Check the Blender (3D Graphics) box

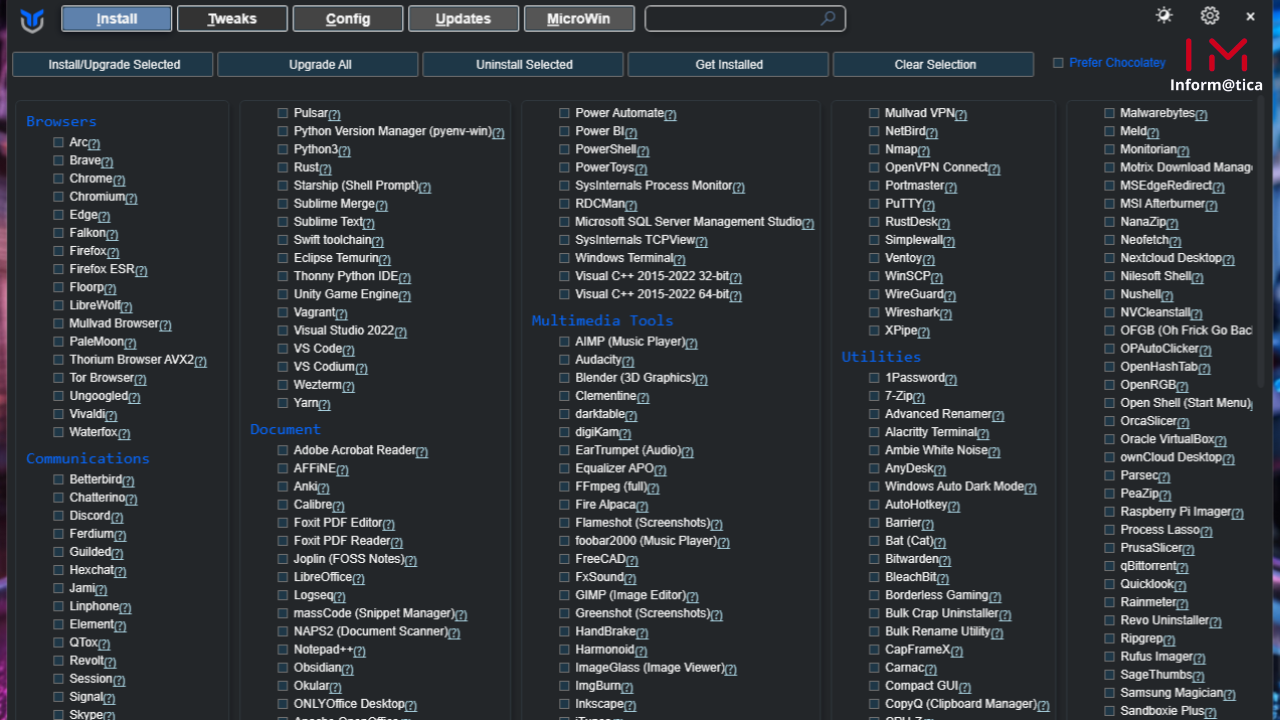click(x=565, y=378)
